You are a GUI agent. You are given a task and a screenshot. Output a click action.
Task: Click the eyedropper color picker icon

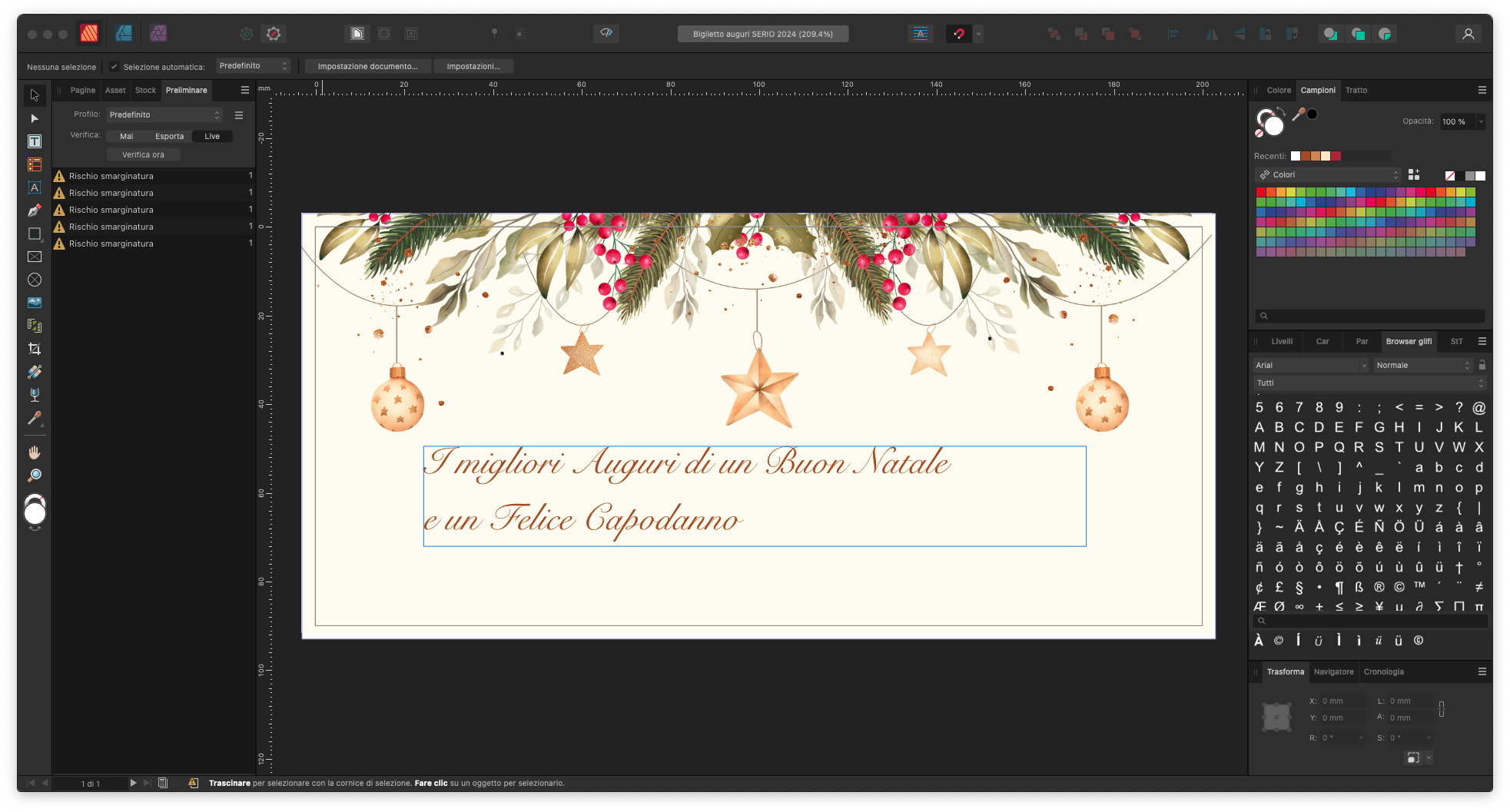click(x=1299, y=114)
